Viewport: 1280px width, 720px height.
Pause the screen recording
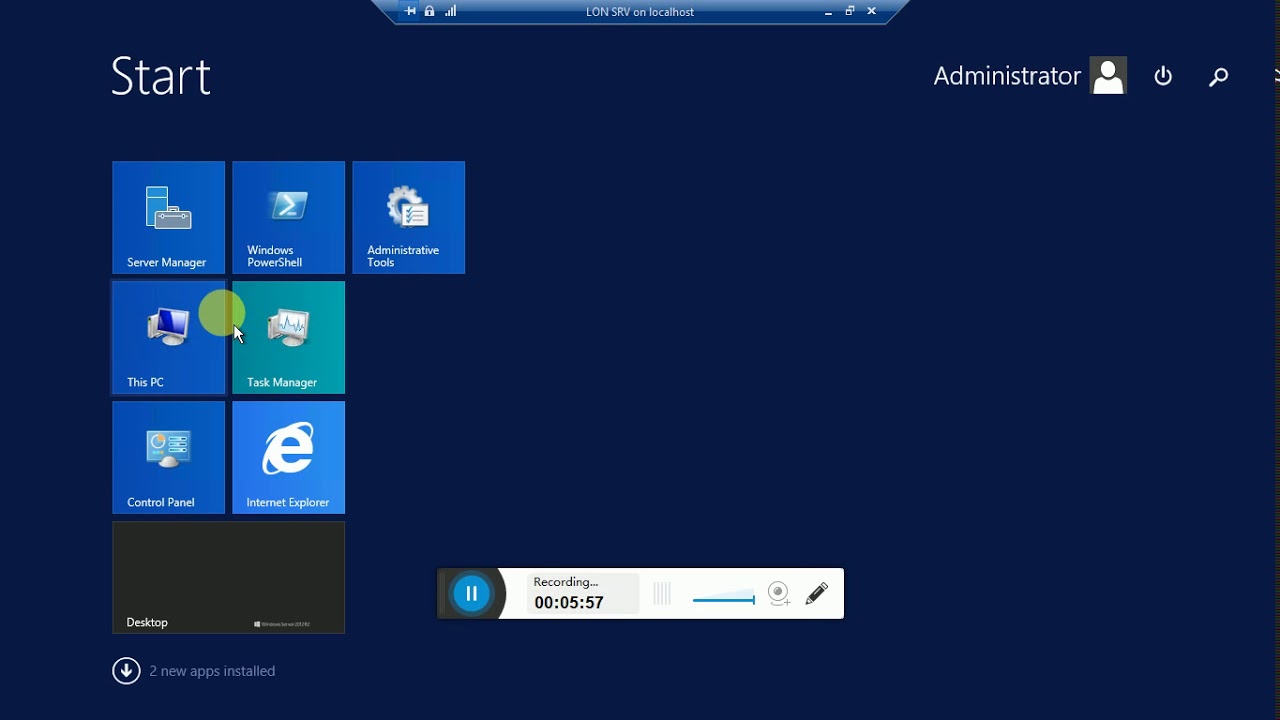point(471,593)
